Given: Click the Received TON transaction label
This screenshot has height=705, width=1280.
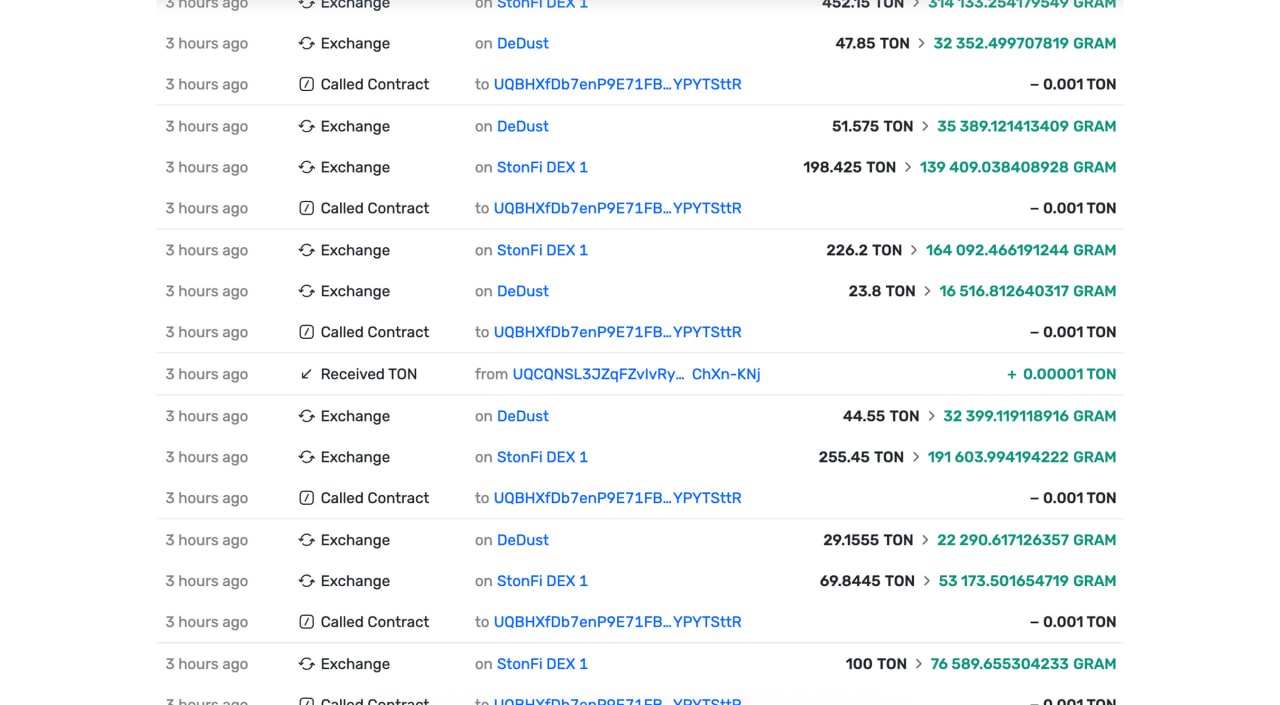Looking at the screenshot, I should click(368, 375).
